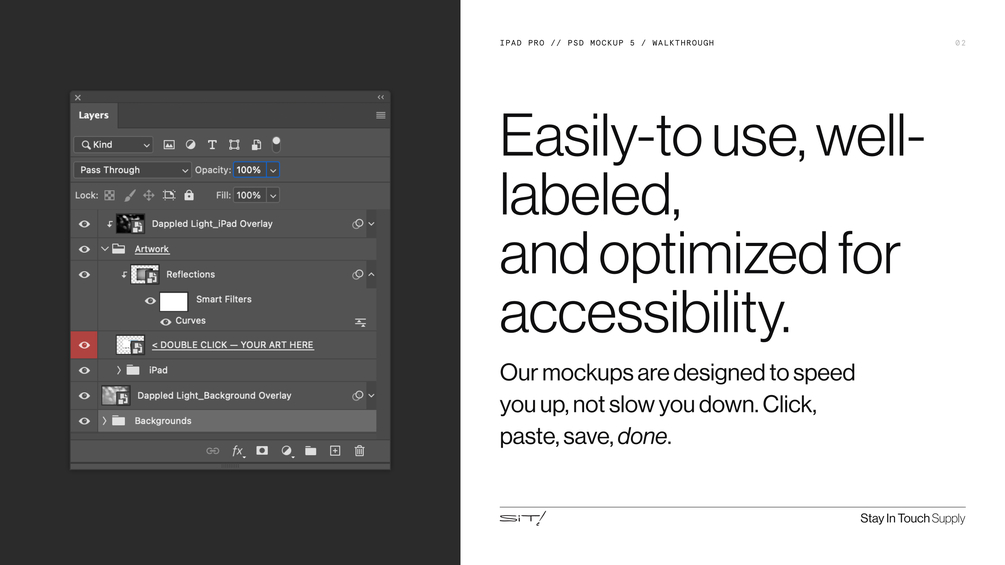Lock all padlock icon
This screenshot has width=1005, height=565.
(x=189, y=195)
